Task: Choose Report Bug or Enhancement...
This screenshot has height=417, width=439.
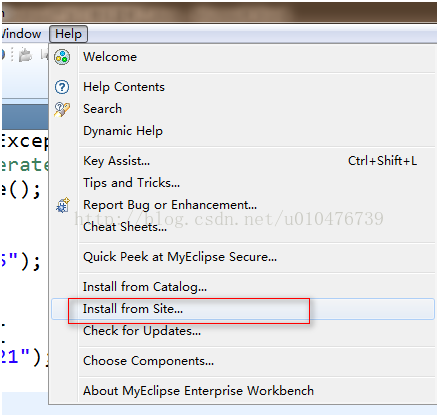Action: point(243,205)
